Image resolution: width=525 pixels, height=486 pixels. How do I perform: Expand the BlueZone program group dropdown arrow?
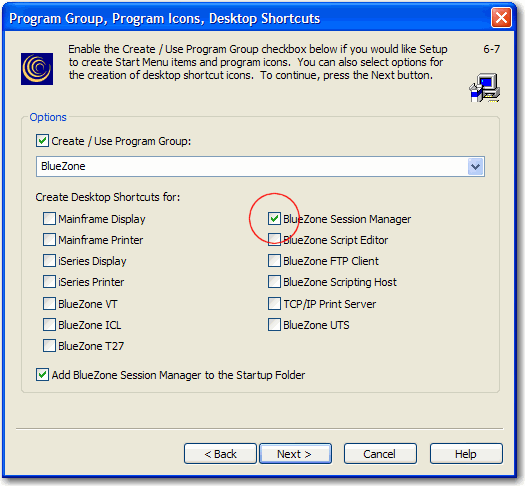point(475,166)
